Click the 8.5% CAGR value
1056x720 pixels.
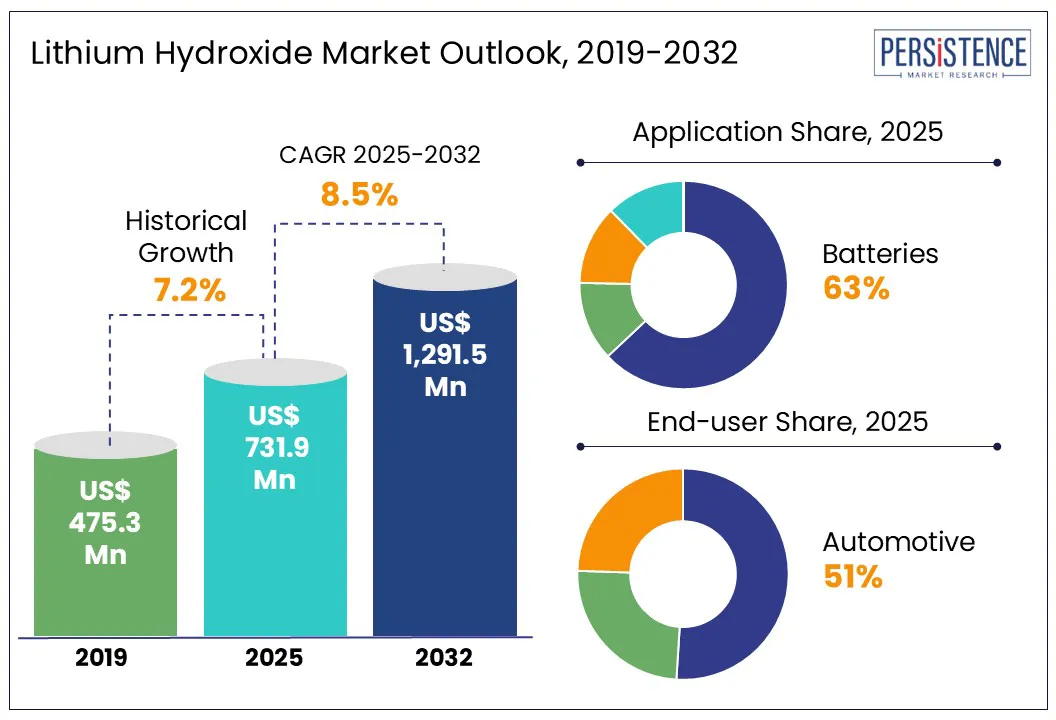click(x=359, y=194)
